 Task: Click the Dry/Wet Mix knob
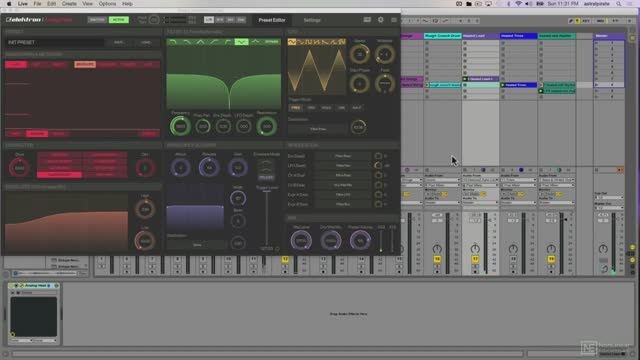click(x=331, y=240)
